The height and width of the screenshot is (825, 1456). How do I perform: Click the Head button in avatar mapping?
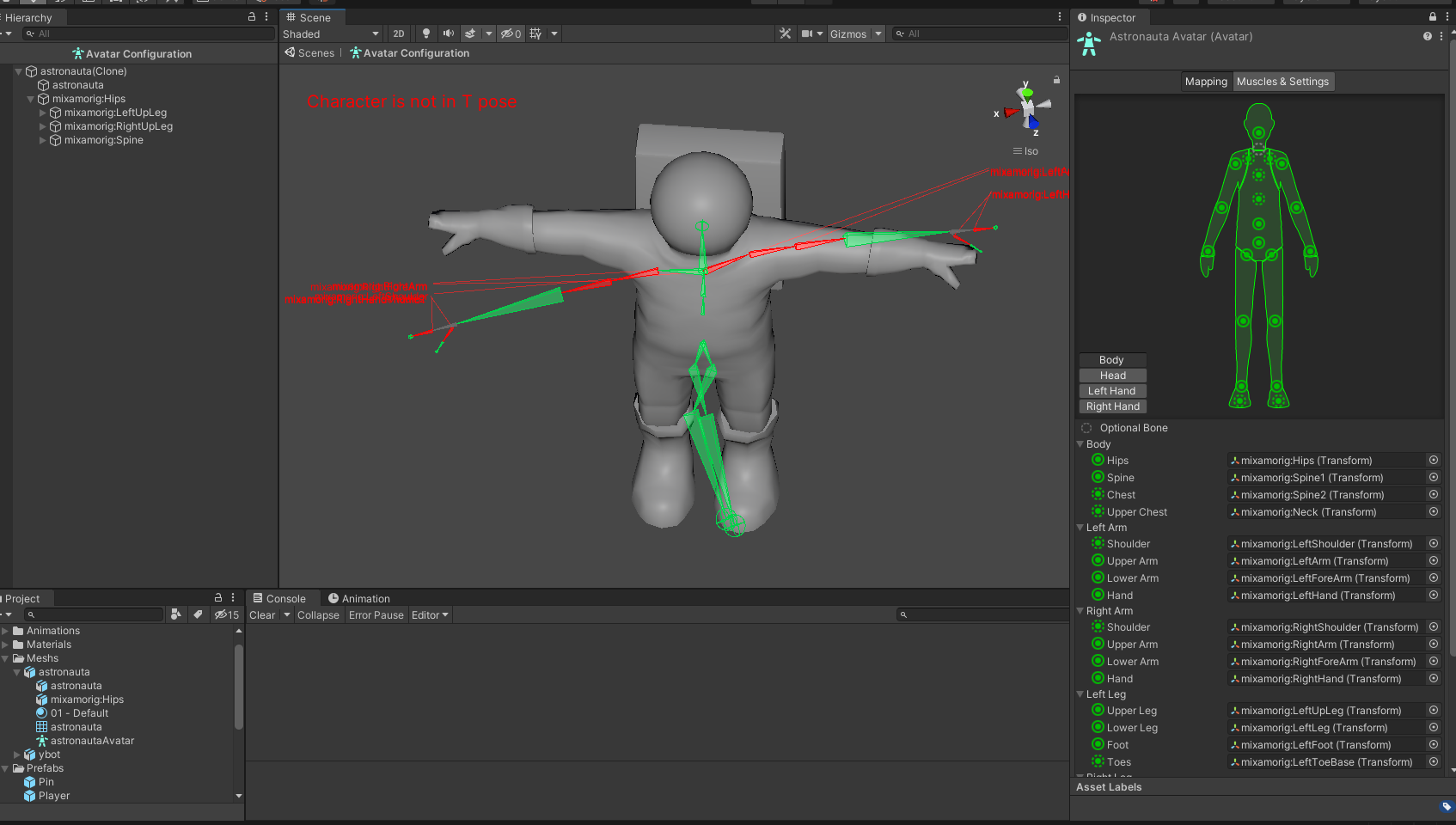coord(1112,376)
